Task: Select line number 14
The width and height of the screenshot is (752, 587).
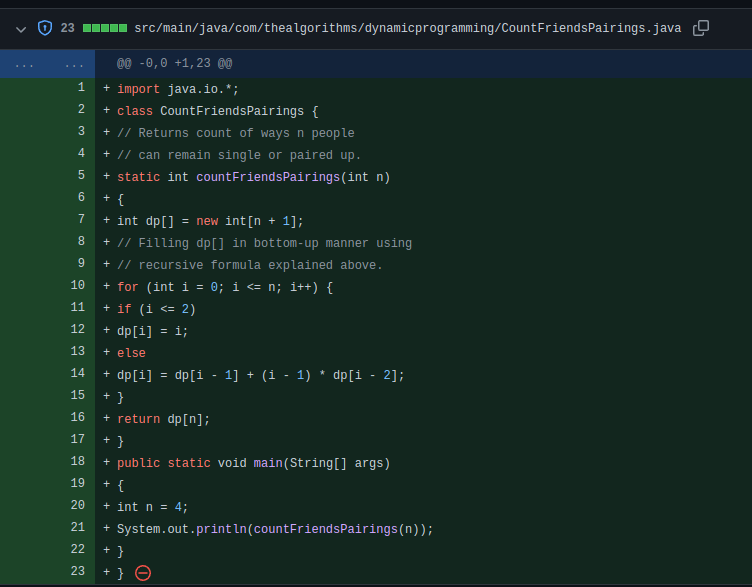Action: (x=78, y=374)
